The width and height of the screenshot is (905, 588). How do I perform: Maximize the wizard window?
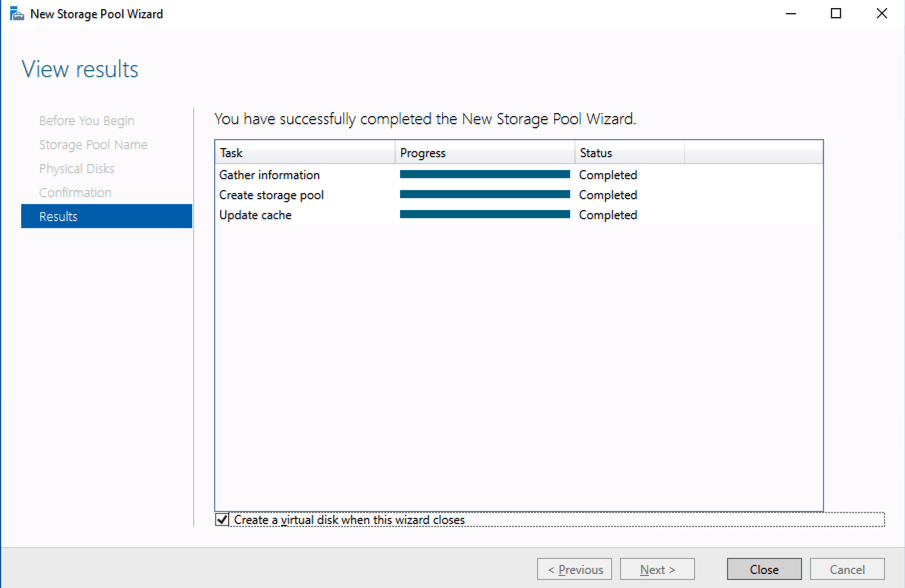[836, 14]
